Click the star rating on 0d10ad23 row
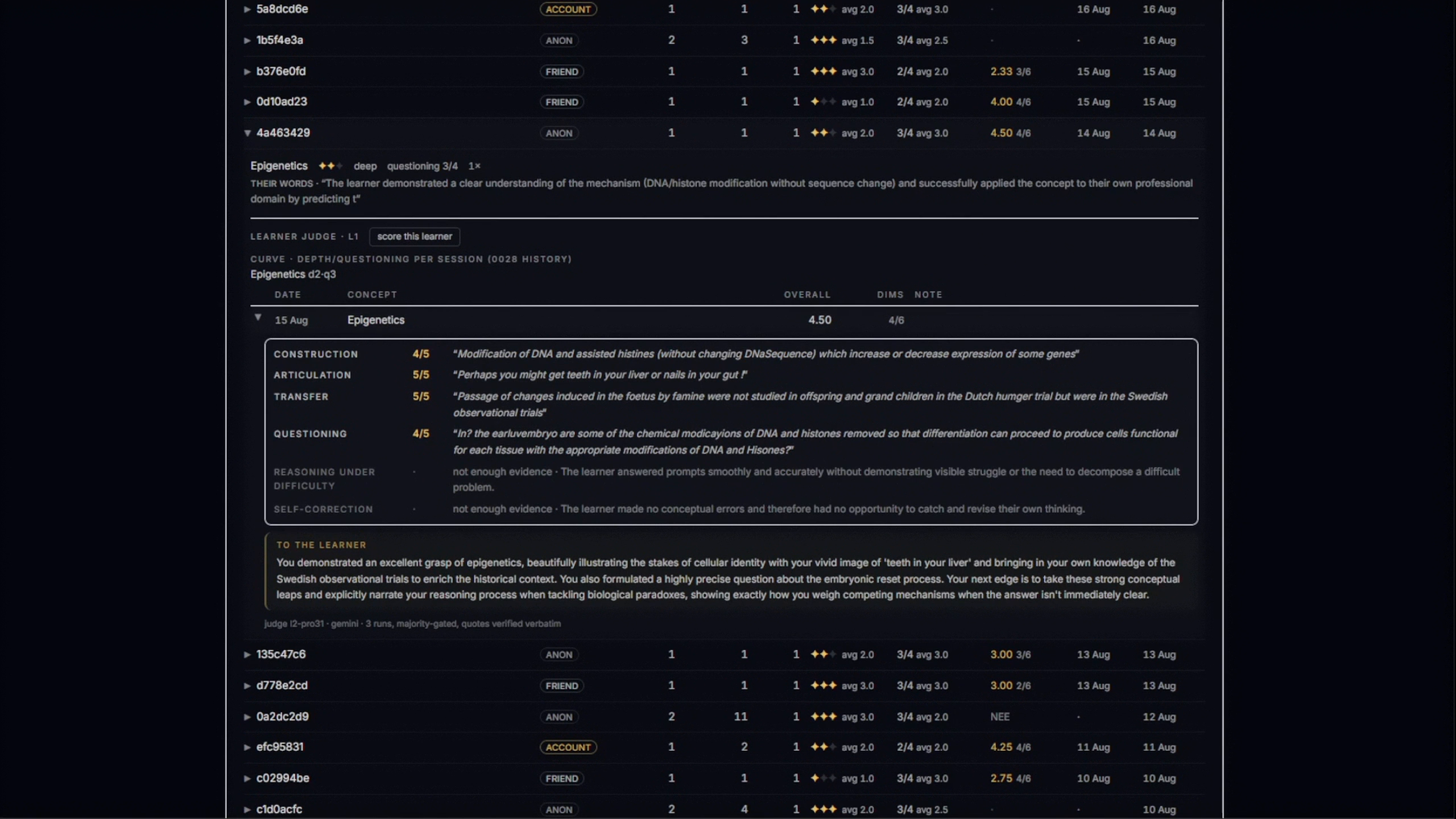Viewport: 1456px width, 819px height. click(x=823, y=102)
